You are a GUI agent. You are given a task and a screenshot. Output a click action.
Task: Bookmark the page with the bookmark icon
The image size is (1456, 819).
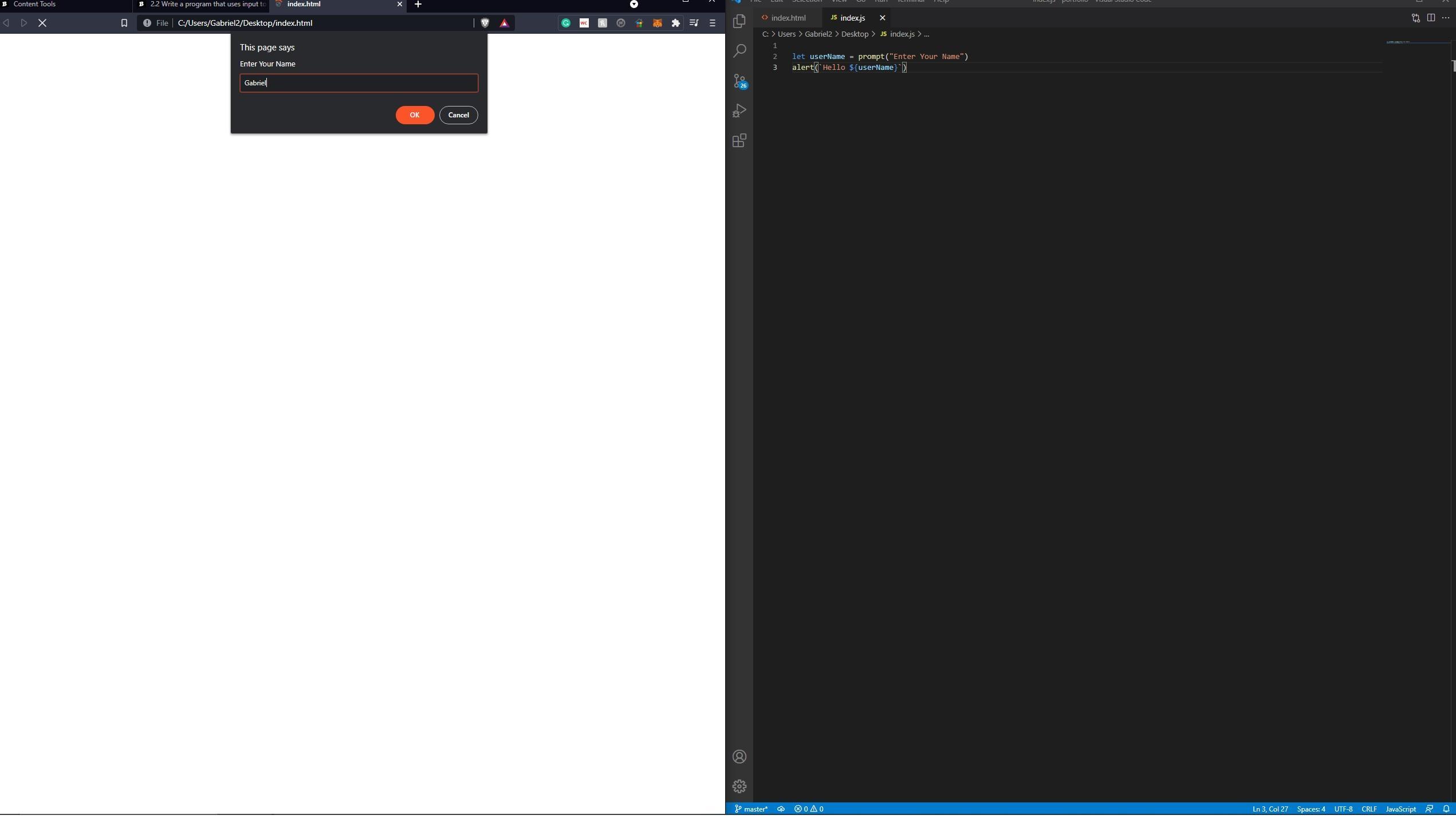point(124,23)
